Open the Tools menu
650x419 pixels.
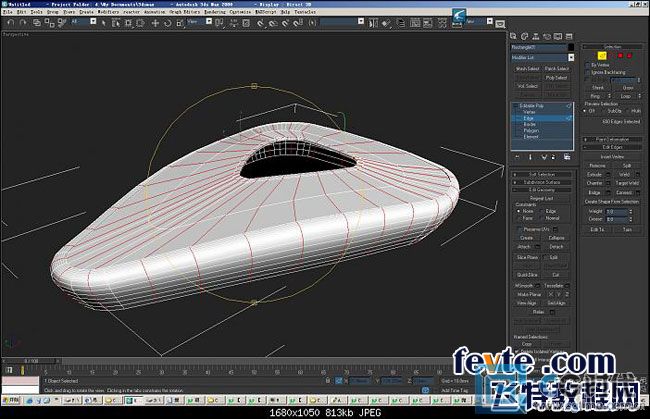point(36,12)
